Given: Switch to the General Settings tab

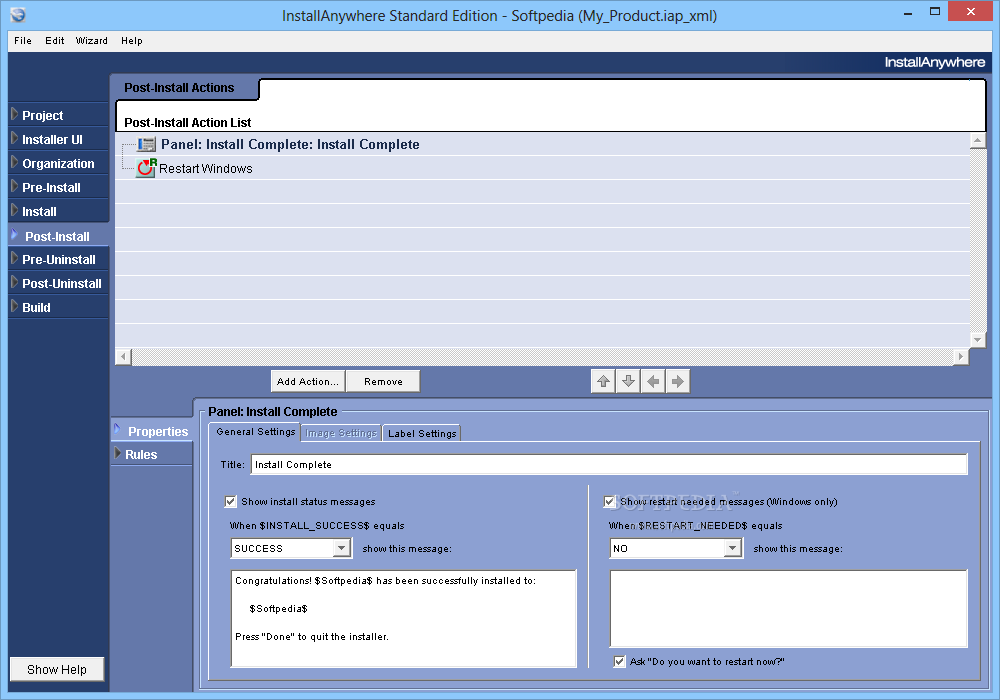Looking at the screenshot, I should tap(255, 432).
